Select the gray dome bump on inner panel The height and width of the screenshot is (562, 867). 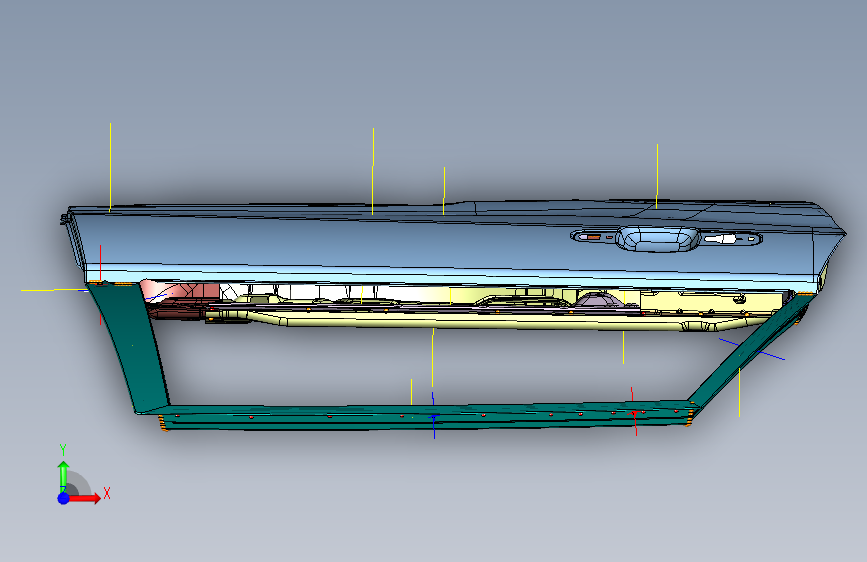[x=596, y=299]
